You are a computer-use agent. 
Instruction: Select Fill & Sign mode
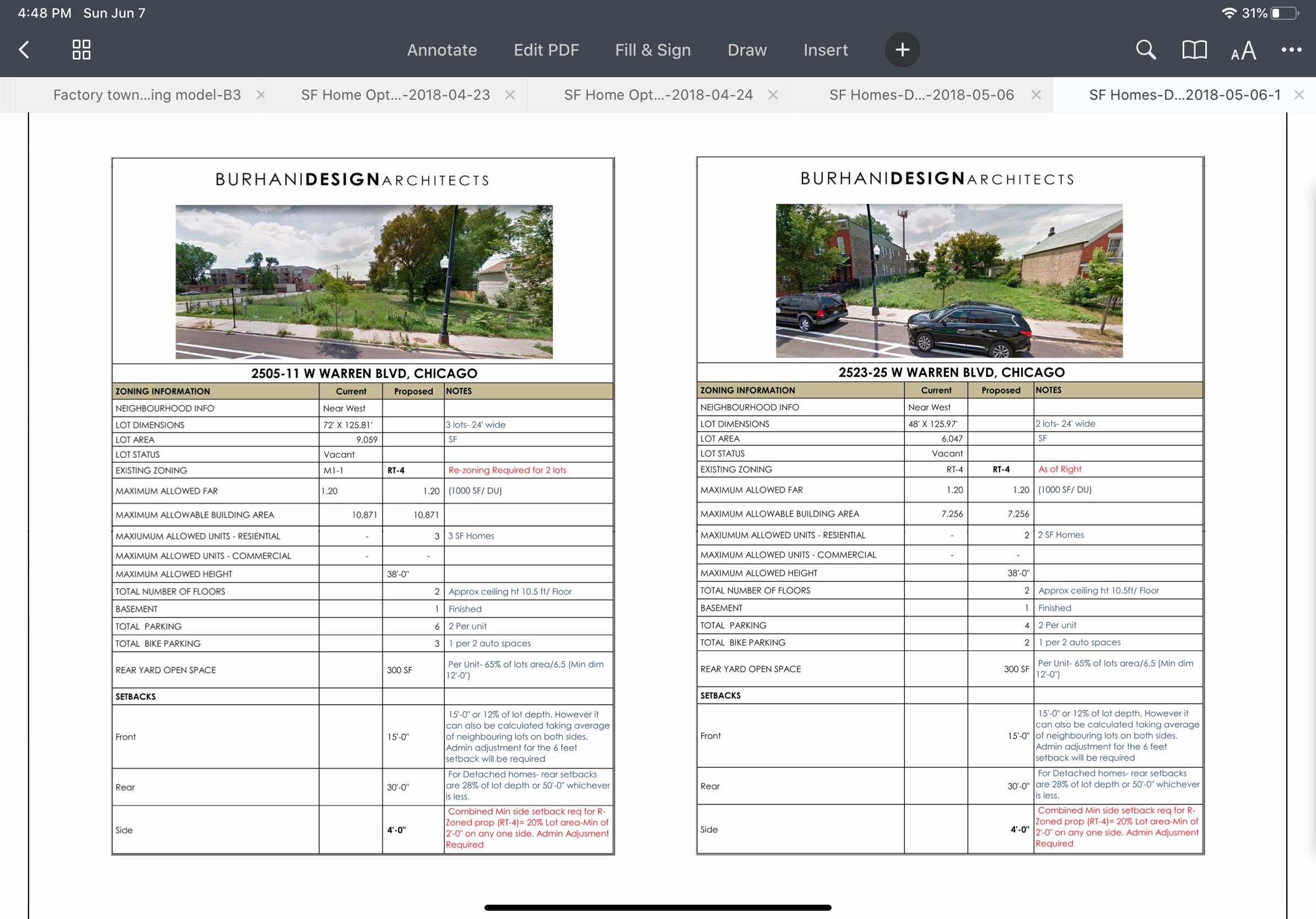coord(653,50)
